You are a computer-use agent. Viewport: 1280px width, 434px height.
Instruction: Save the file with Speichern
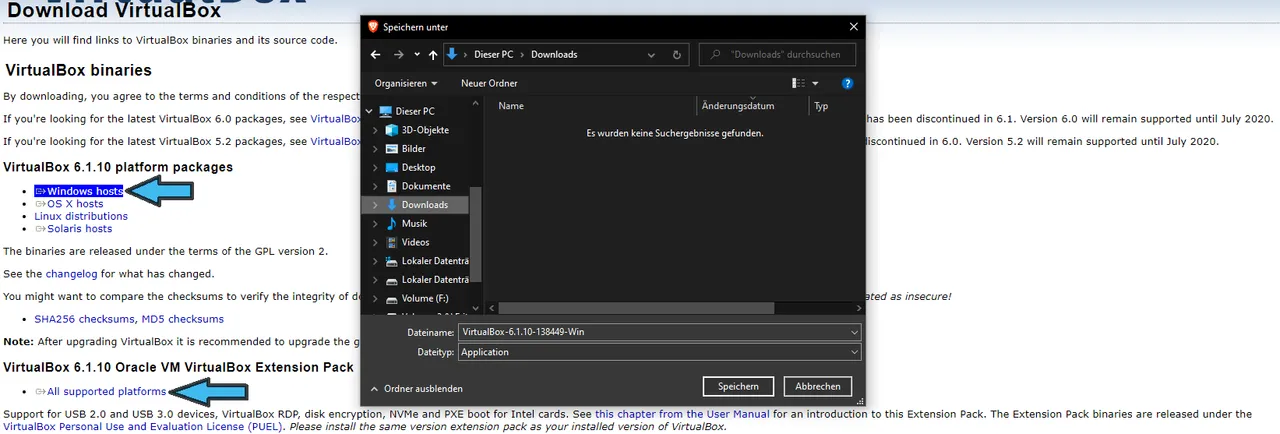pyautogui.click(x=738, y=386)
